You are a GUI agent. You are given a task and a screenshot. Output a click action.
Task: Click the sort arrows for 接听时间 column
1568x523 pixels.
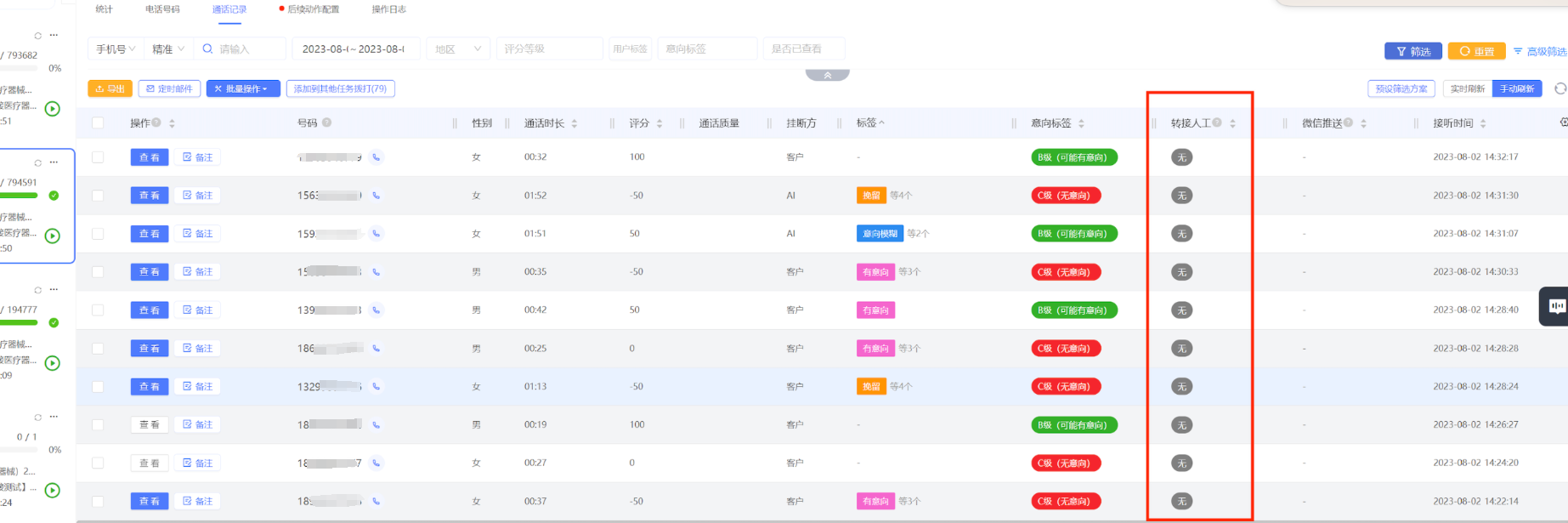(x=1483, y=123)
